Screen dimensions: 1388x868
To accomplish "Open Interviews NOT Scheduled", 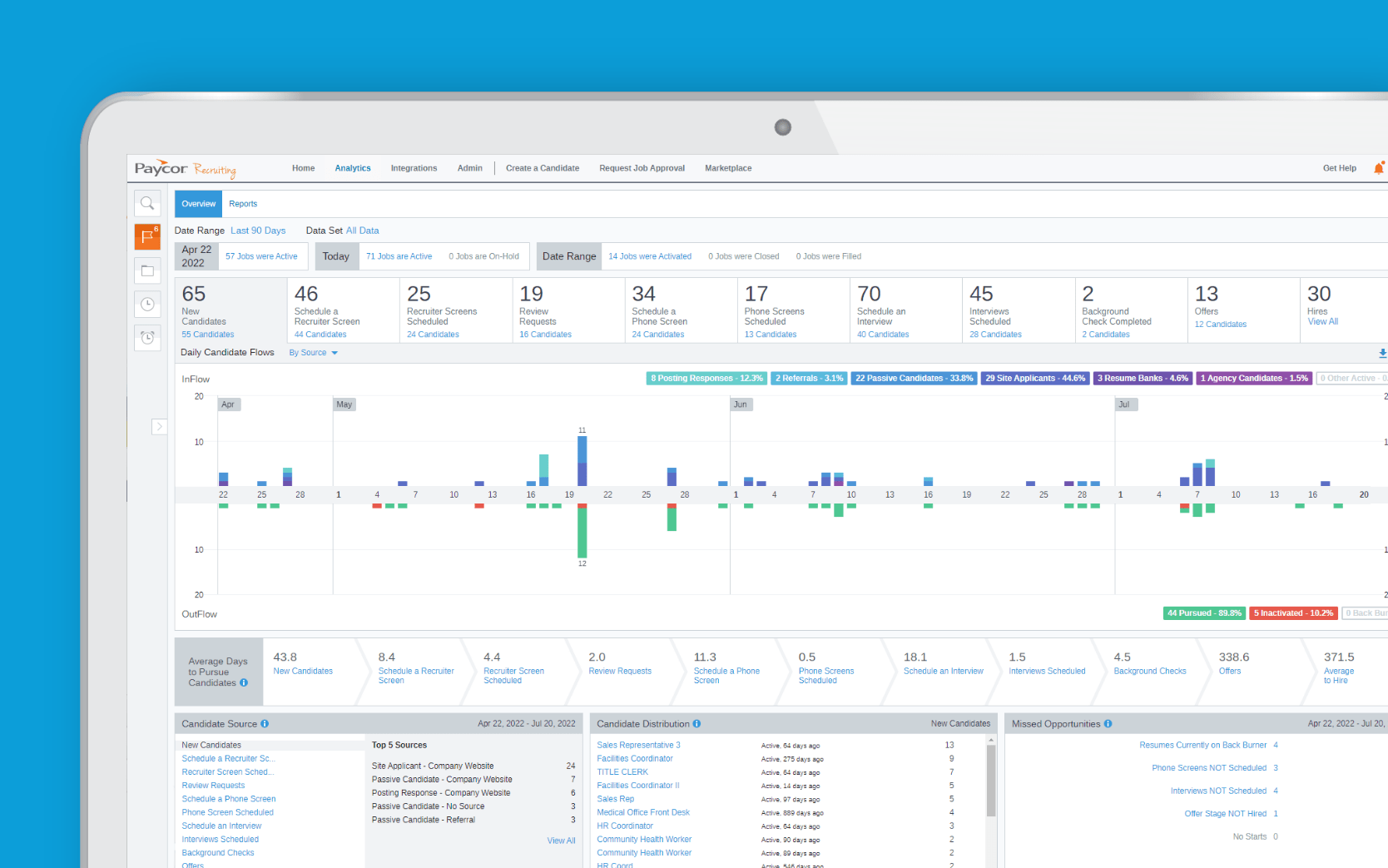I will click(x=1218, y=791).
